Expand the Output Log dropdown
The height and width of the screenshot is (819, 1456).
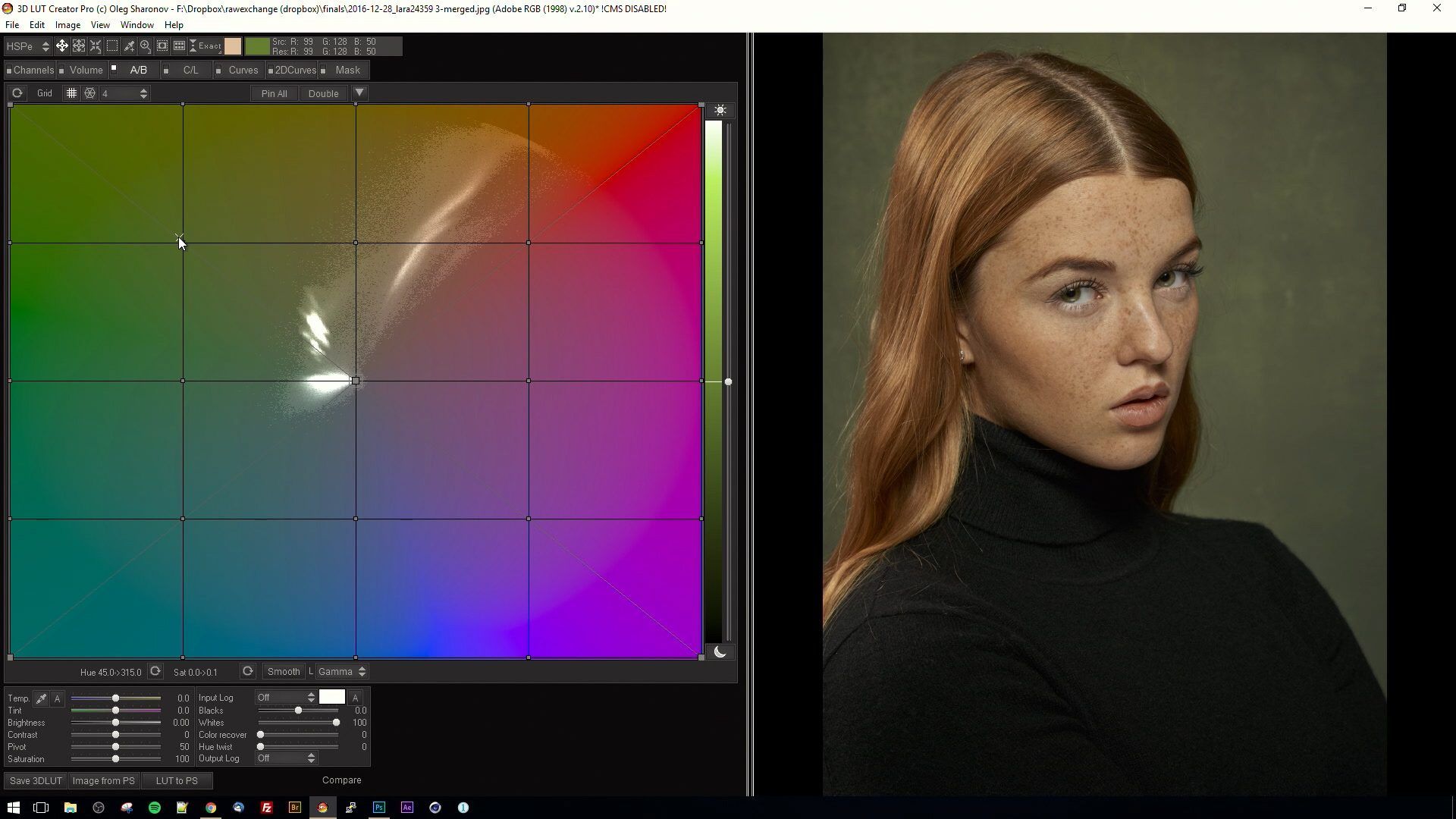pyautogui.click(x=311, y=758)
